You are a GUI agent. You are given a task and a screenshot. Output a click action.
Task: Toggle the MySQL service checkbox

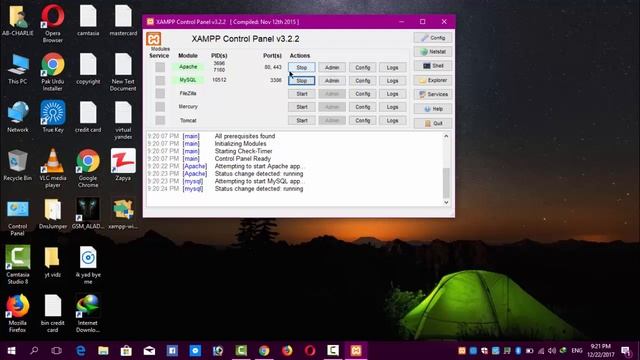click(160, 80)
